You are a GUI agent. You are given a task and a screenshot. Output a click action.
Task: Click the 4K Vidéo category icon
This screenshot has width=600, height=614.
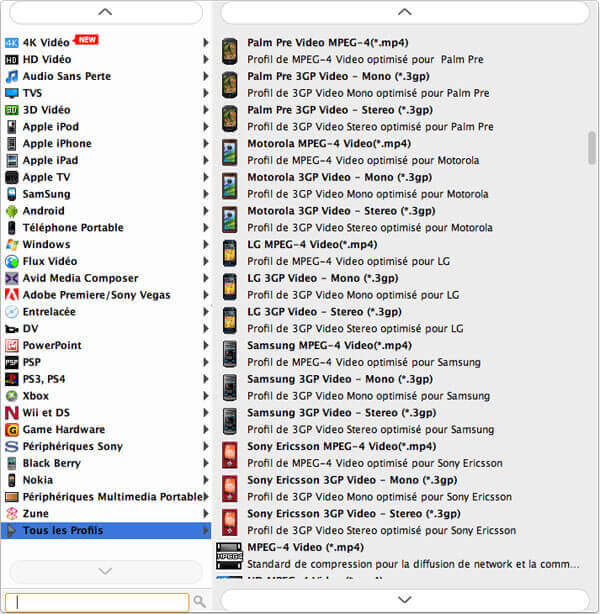tap(11, 43)
